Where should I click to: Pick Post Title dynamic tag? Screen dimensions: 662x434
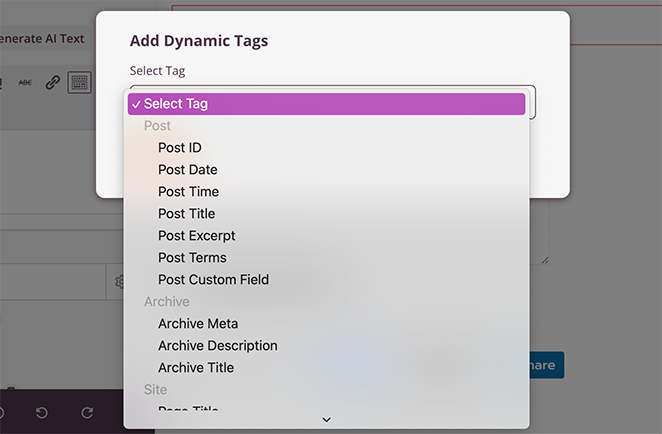[187, 214]
